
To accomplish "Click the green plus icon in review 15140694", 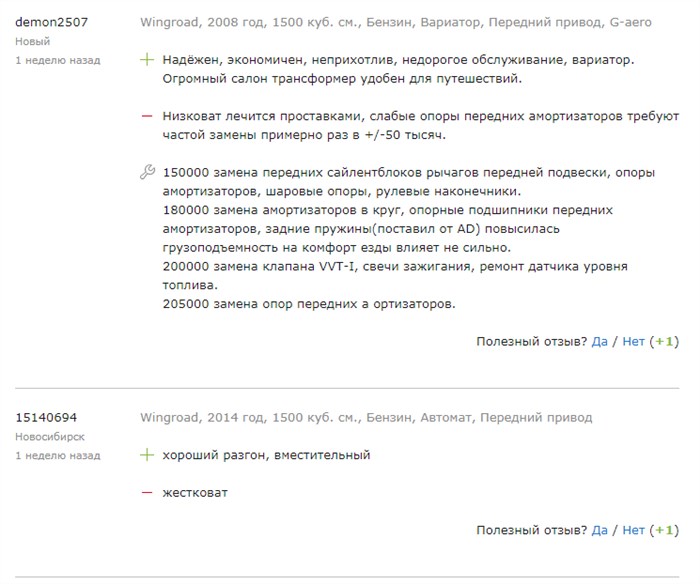I will coord(147,455).
